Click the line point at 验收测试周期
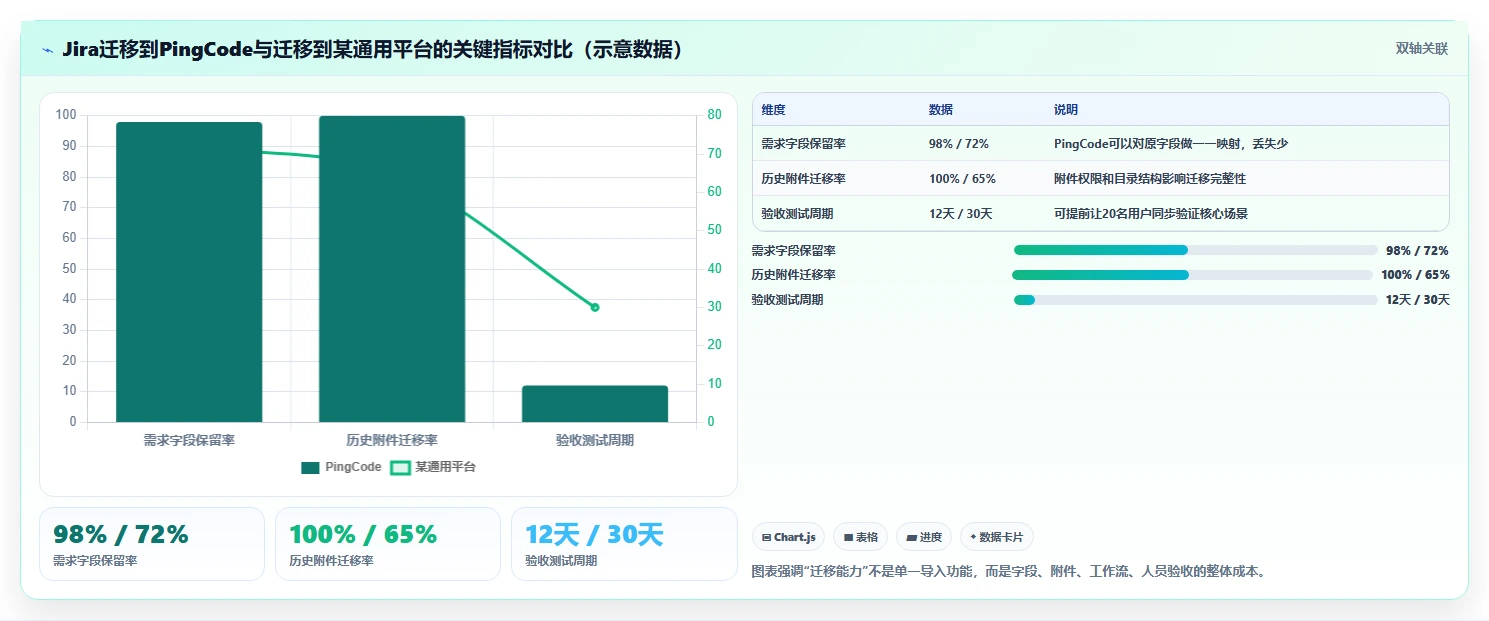 [x=595, y=307]
